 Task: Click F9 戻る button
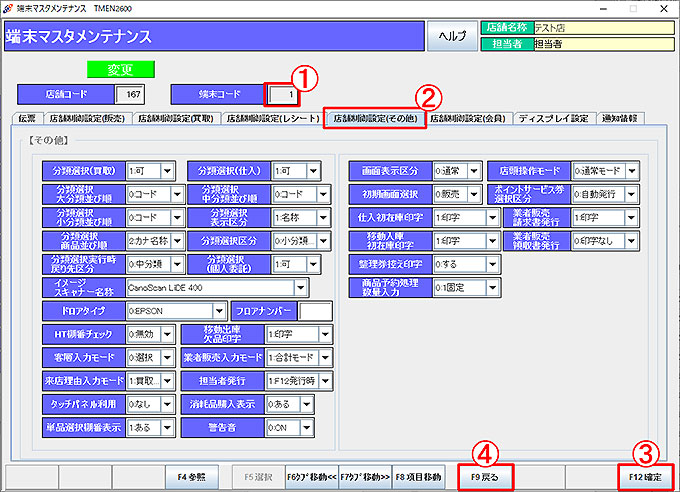coord(485,477)
